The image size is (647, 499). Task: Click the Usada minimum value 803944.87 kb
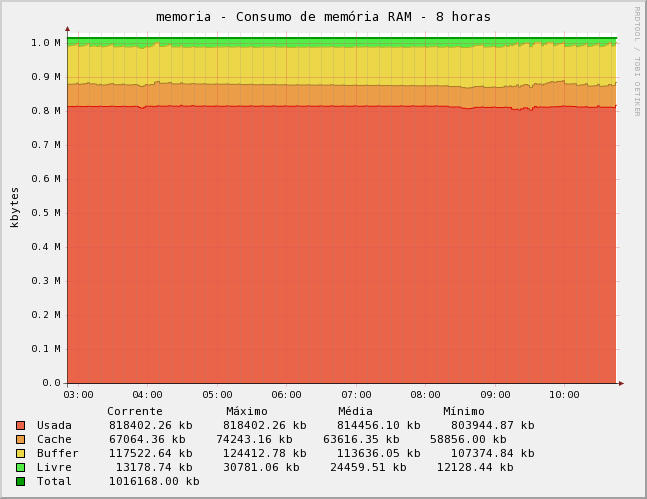click(492, 426)
